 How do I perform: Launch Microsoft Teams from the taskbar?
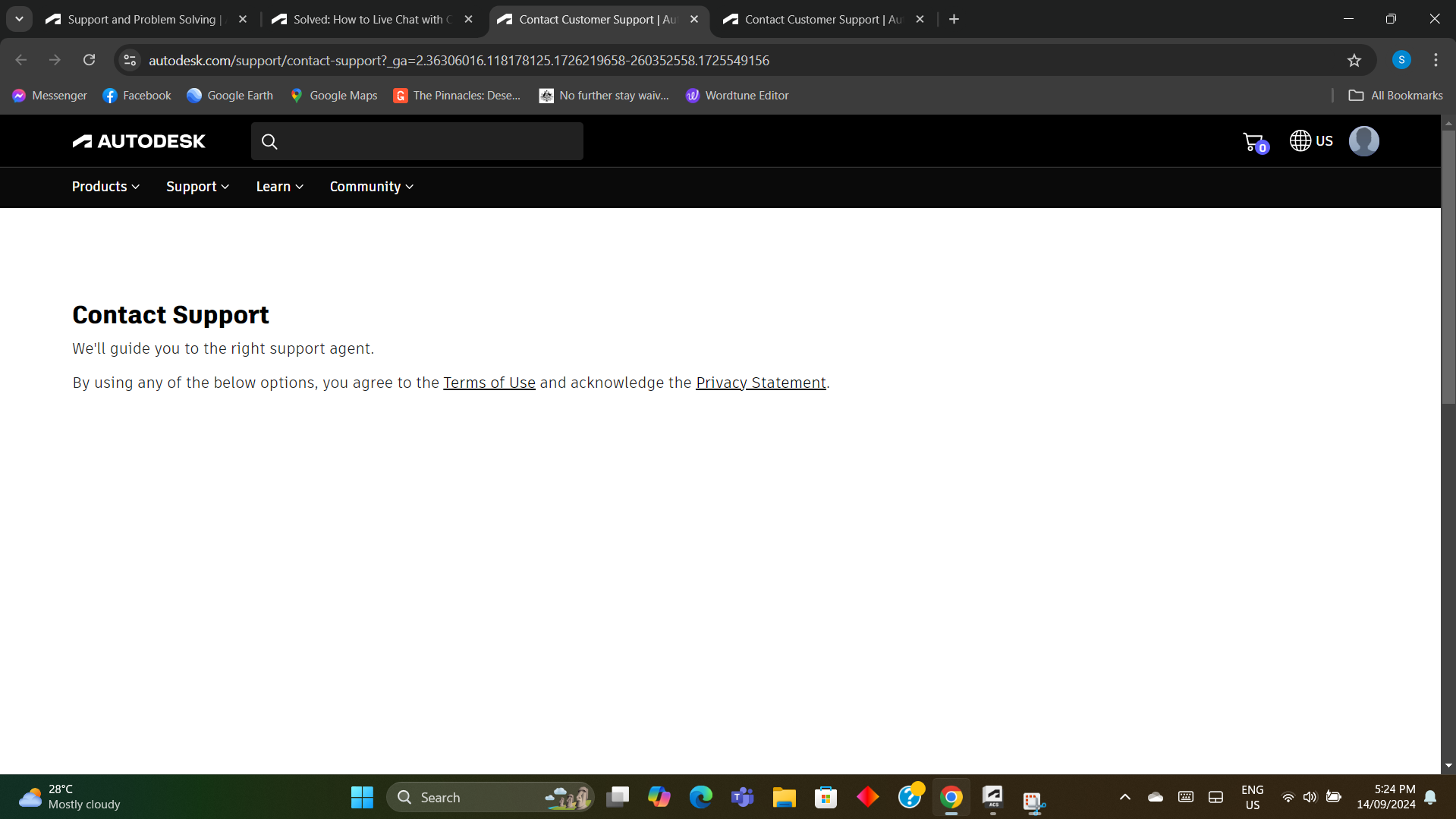tap(742, 796)
